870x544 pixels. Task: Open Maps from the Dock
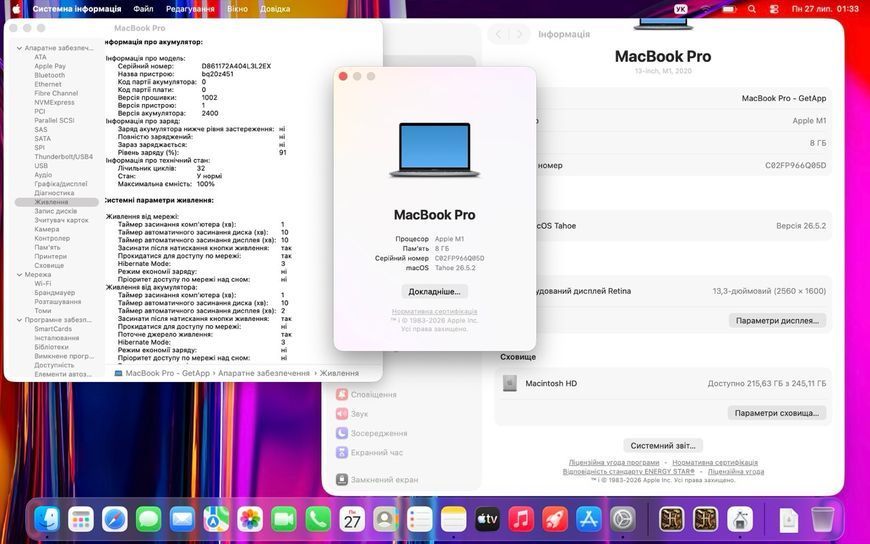[216, 520]
